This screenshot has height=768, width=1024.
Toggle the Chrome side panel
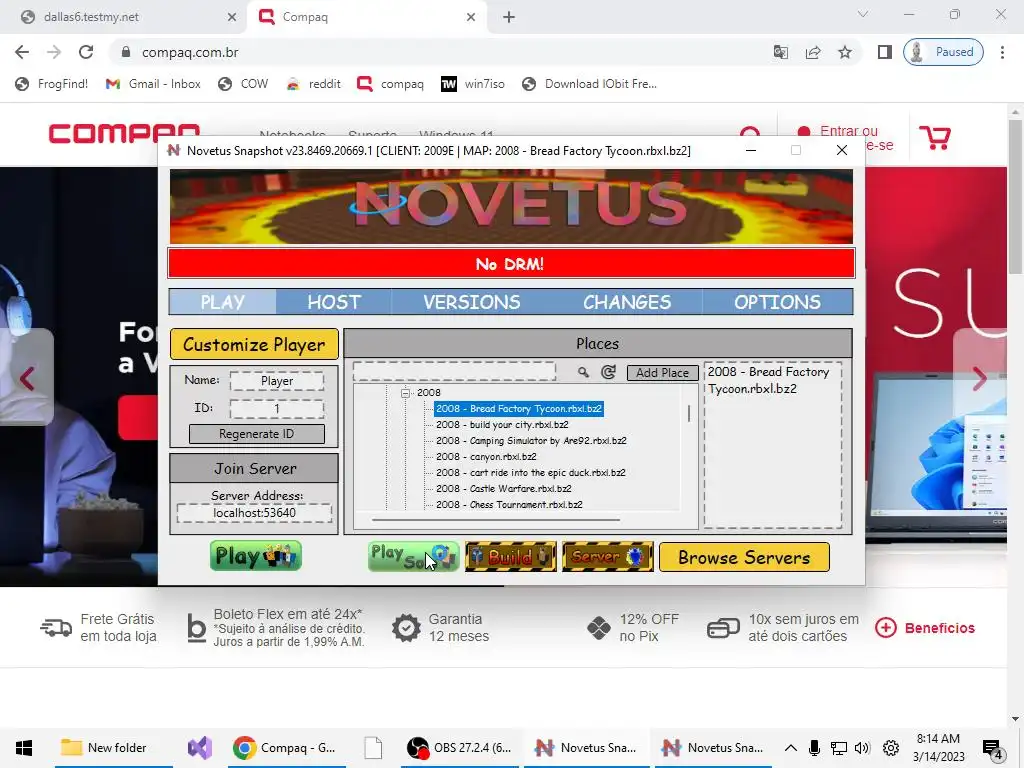884,52
